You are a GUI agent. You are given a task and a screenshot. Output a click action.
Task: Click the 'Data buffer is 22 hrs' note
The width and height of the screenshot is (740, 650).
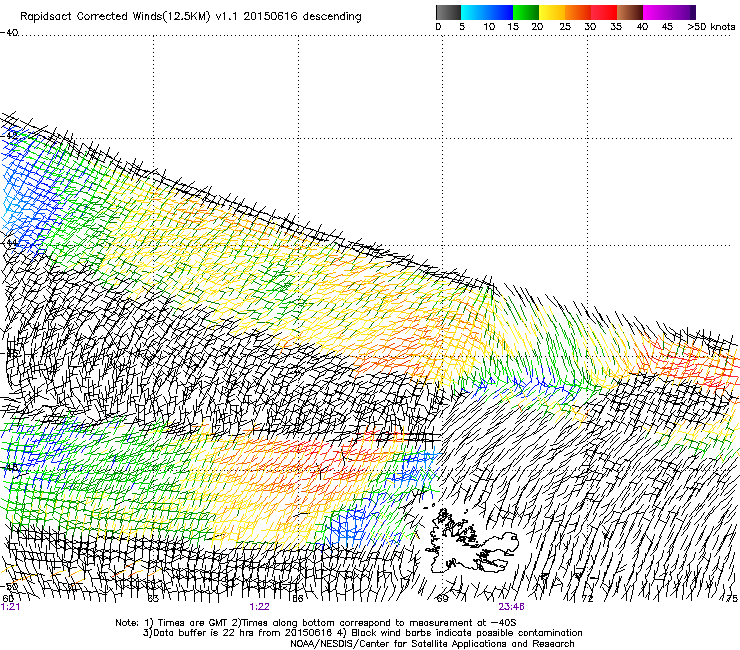tap(362, 633)
